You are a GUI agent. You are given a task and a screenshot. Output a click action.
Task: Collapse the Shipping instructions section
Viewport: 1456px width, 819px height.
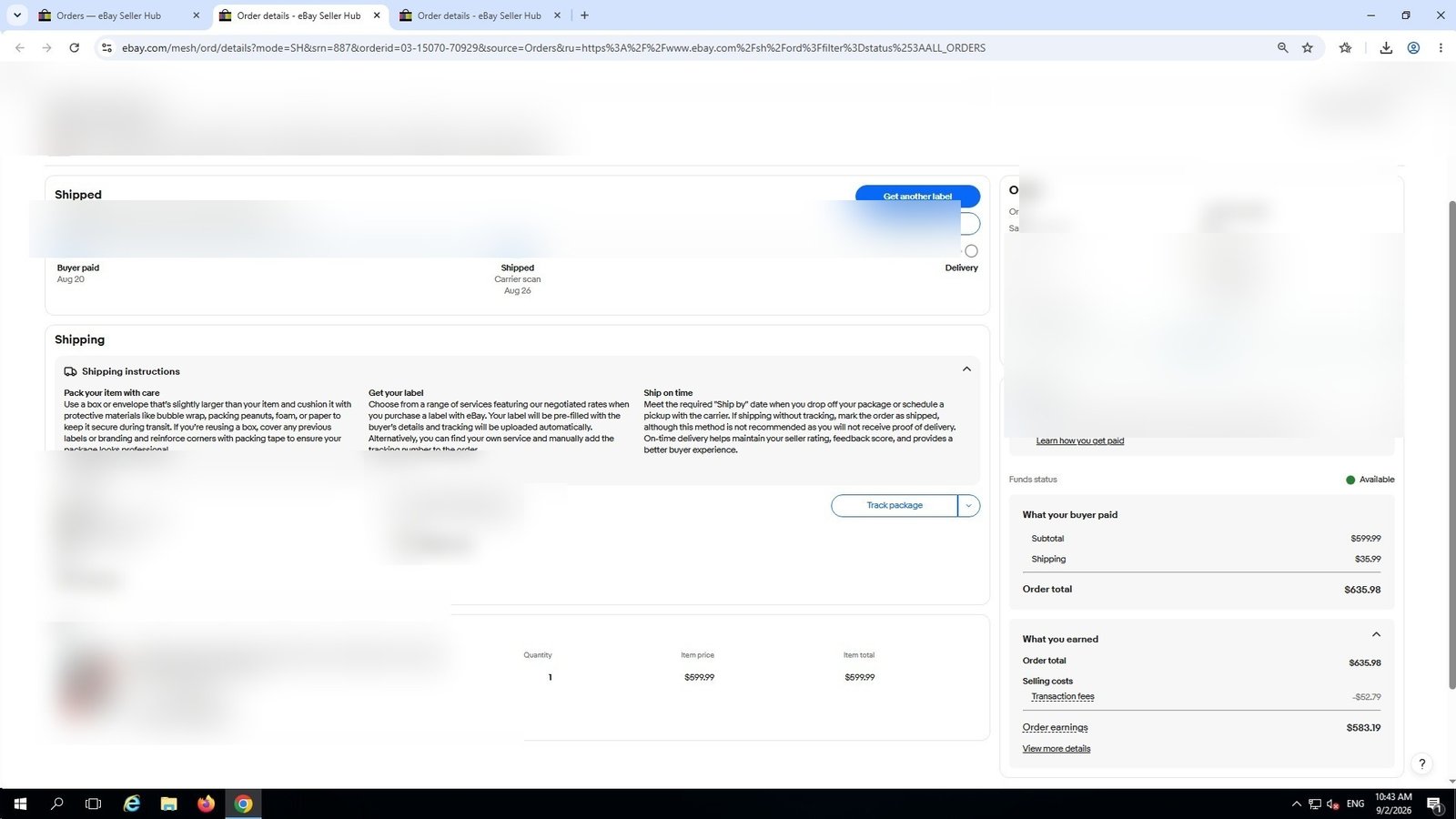tap(966, 369)
